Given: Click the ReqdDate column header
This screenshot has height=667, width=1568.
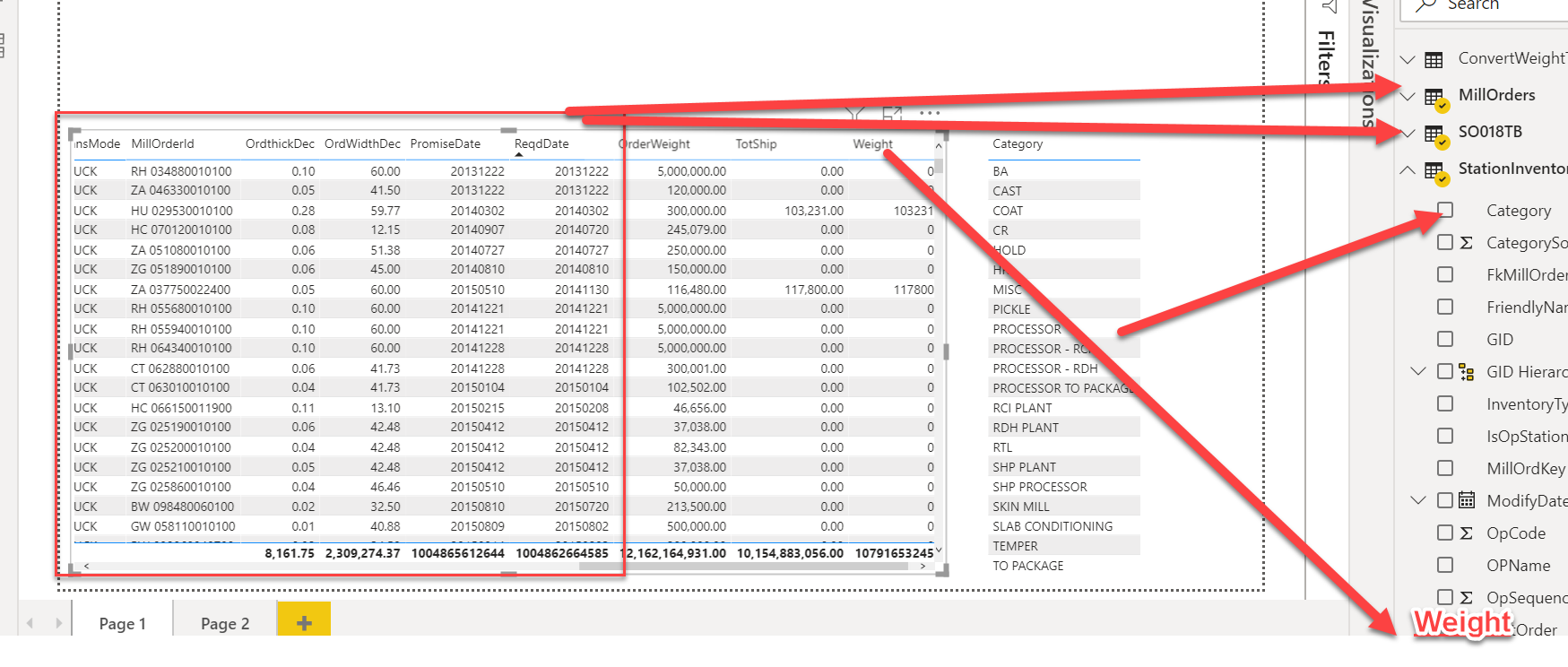Looking at the screenshot, I should [x=541, y=144].
